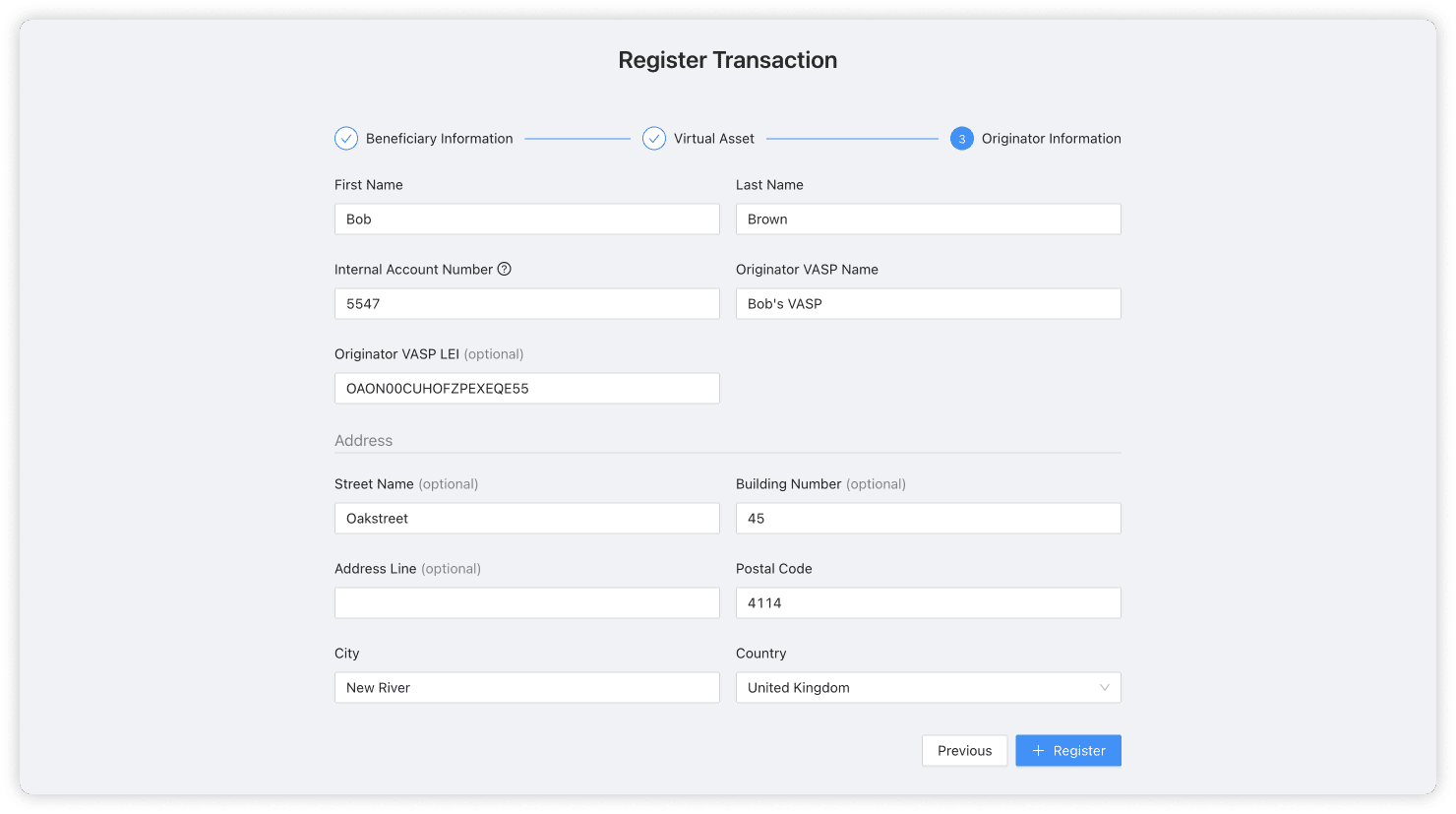The image size is (1456, 814).
Task: Focus the City field with New River
Action: tap(526, 688)
